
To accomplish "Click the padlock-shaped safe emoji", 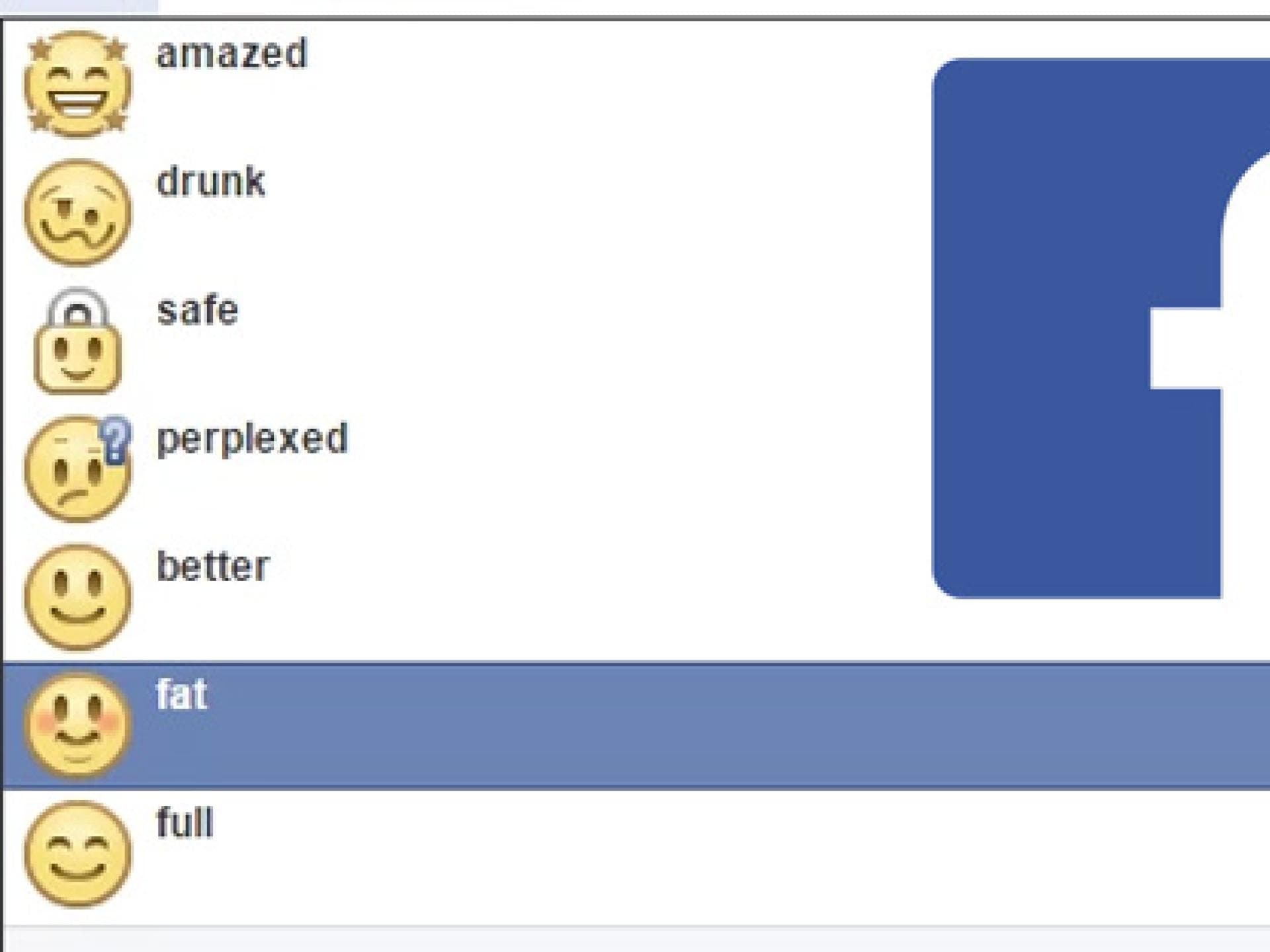I will [77, 350].
